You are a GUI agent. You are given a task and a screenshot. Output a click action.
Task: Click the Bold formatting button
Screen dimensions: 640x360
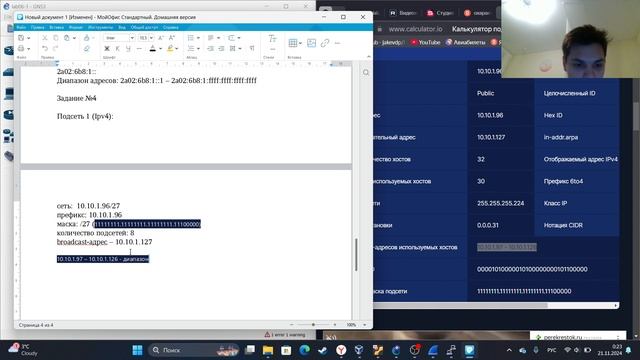107,49
